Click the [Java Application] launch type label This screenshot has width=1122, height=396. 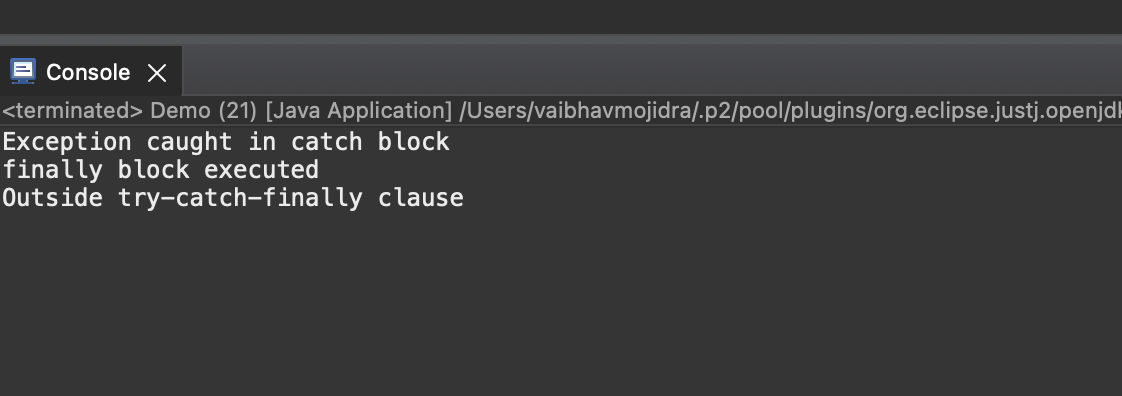pyautogui.click(x=358, y=111)
